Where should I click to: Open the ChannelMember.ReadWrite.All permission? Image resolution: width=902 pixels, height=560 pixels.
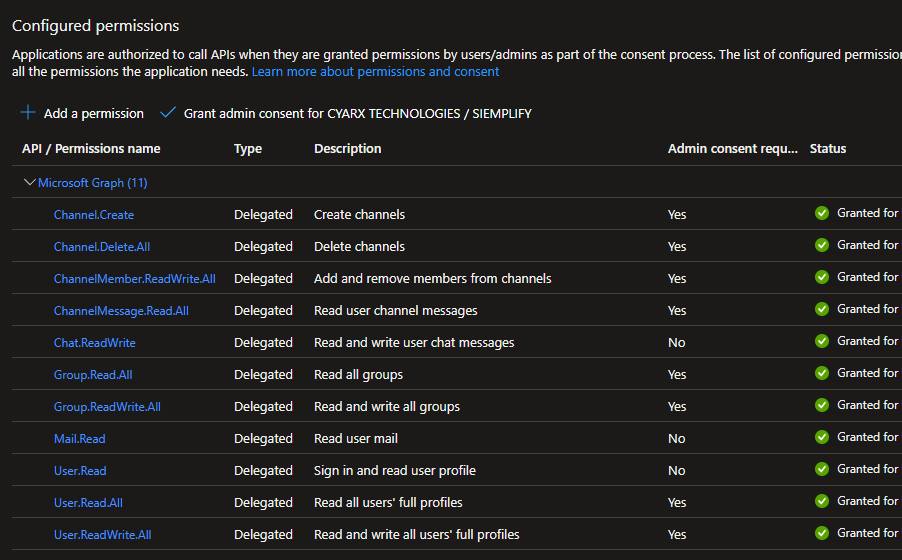coord(134,279)
